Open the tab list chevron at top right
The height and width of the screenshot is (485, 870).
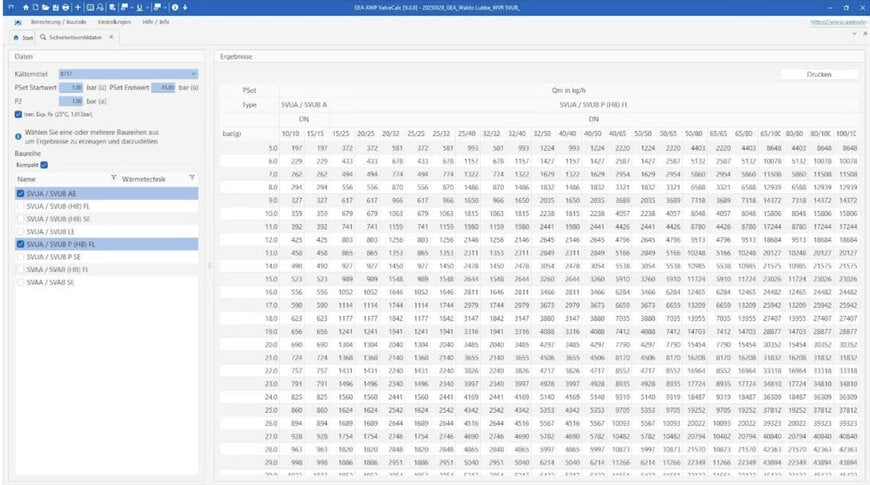tap(854, 34)
